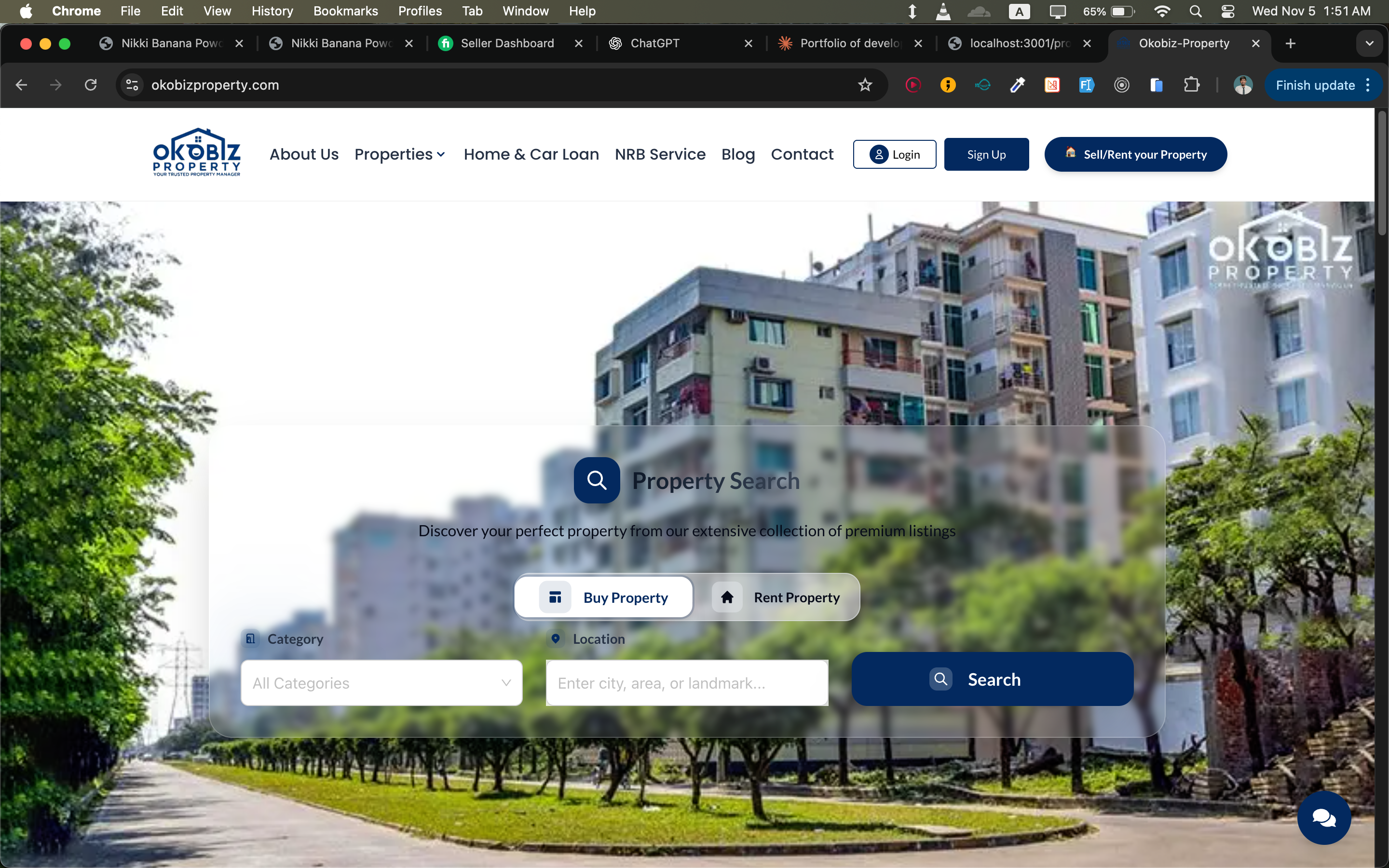Bookmark the page using the star
Image resolution: width=1389 pixels, height=868 pixels.
click(865, 85)
